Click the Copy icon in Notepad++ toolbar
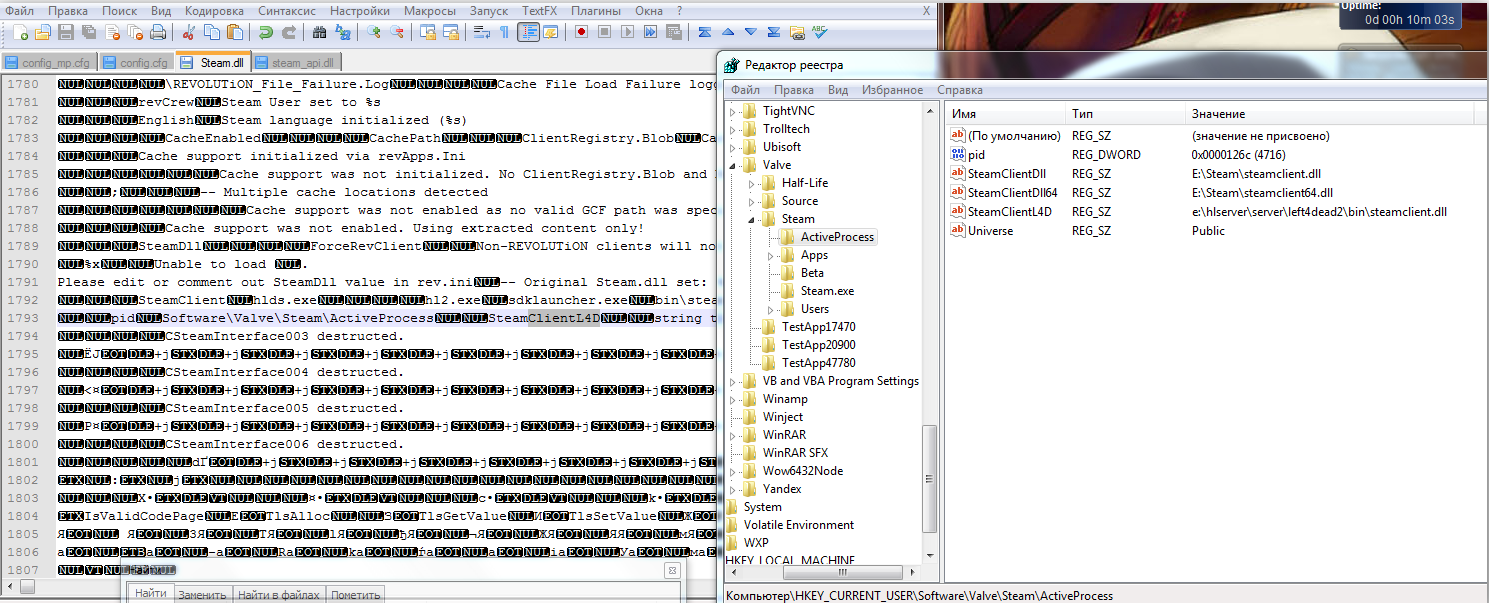Viewport: 1489px width, 603px height. tap(211, 32)
